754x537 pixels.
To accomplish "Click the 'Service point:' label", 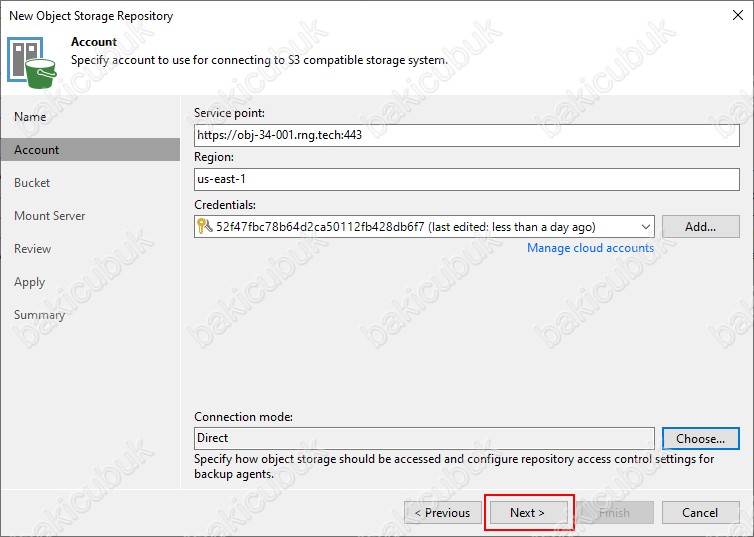I will coord(229,113).
